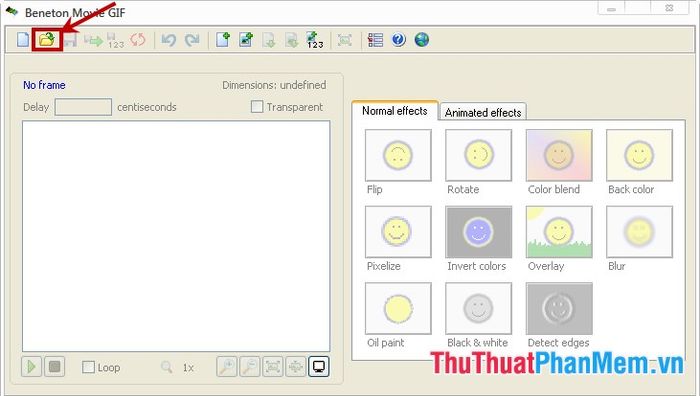Open Help question mark icon
700x396 pixels.
398,40
